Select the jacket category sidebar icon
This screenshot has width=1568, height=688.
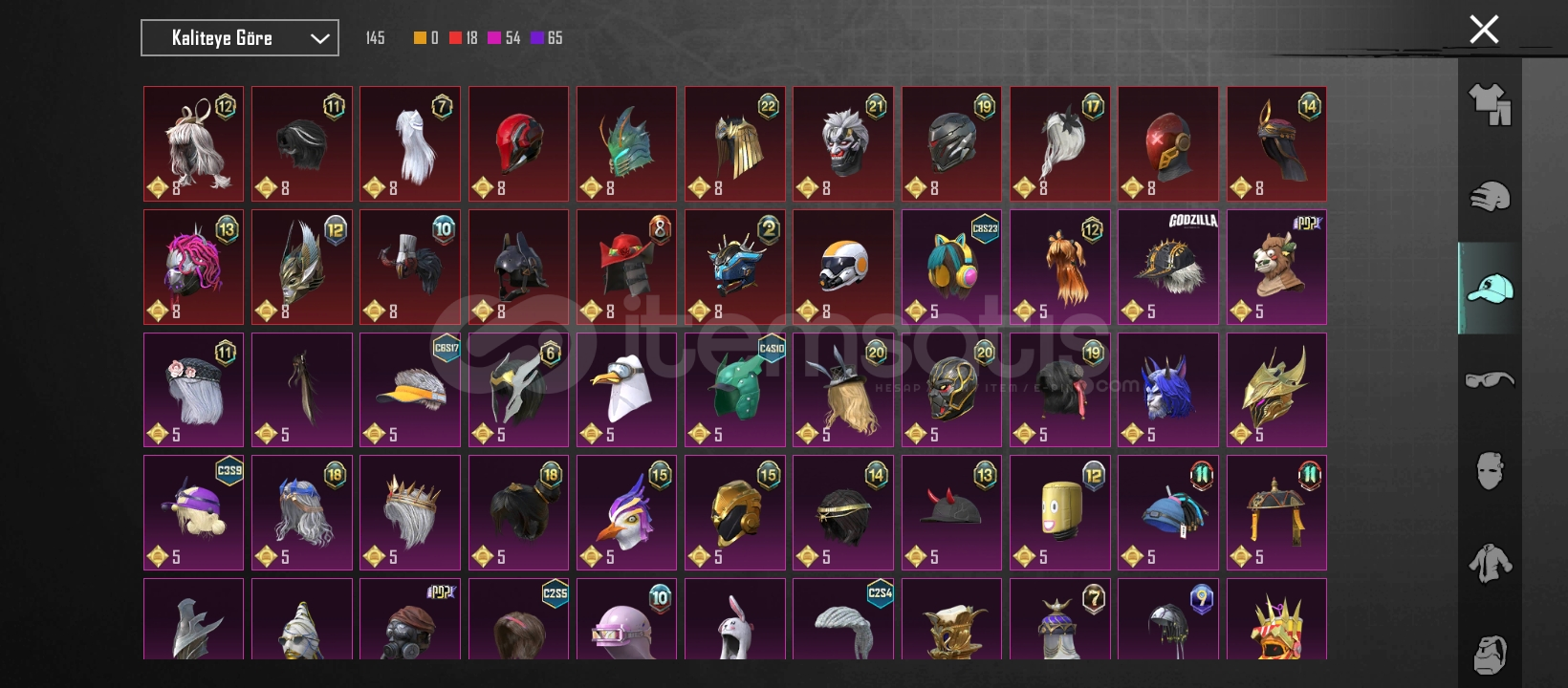[1490, 563]
